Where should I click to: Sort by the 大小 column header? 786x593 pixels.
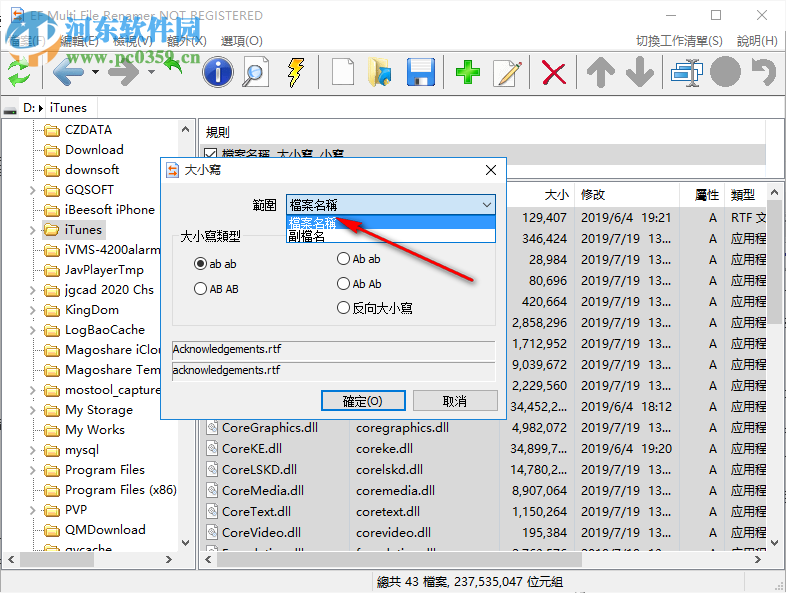(x=541, y=194)
